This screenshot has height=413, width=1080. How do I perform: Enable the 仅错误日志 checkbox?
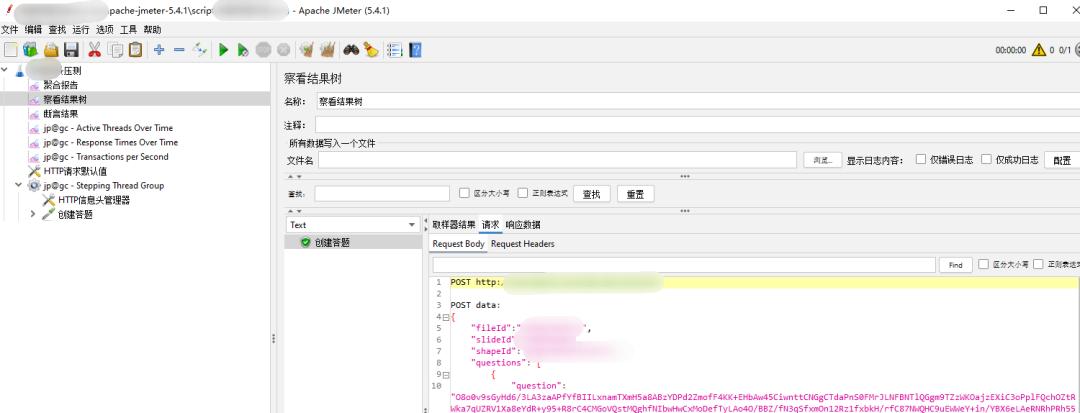pyautogui.click(x=921, y=159)
